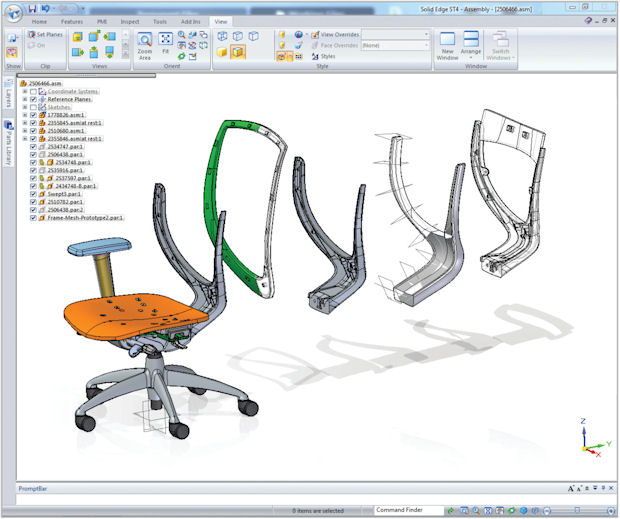
Task: Enable the Coordinate Systems checkbox
Action: (34, 92)
